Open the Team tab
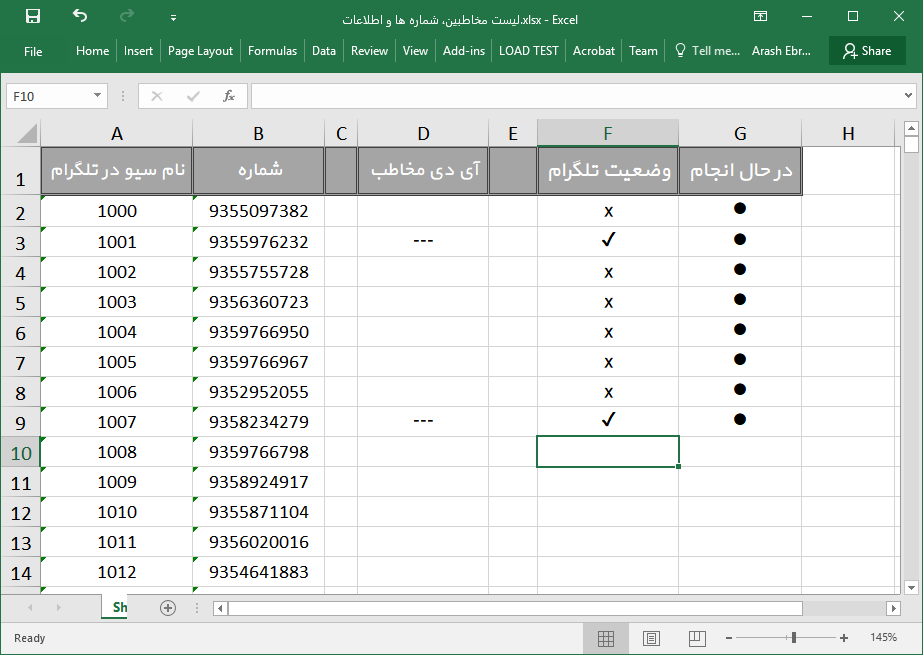This screenshot has height=655, width=923. (x=643, y=51)
